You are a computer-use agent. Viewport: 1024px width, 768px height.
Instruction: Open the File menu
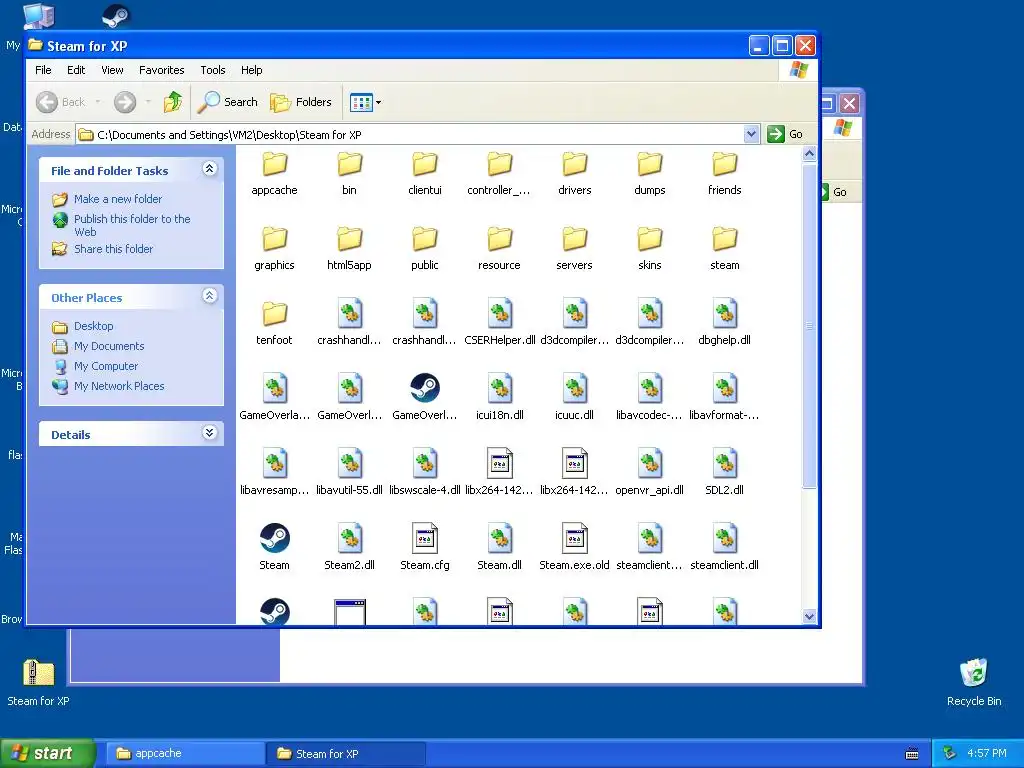(x=43, y=70)
